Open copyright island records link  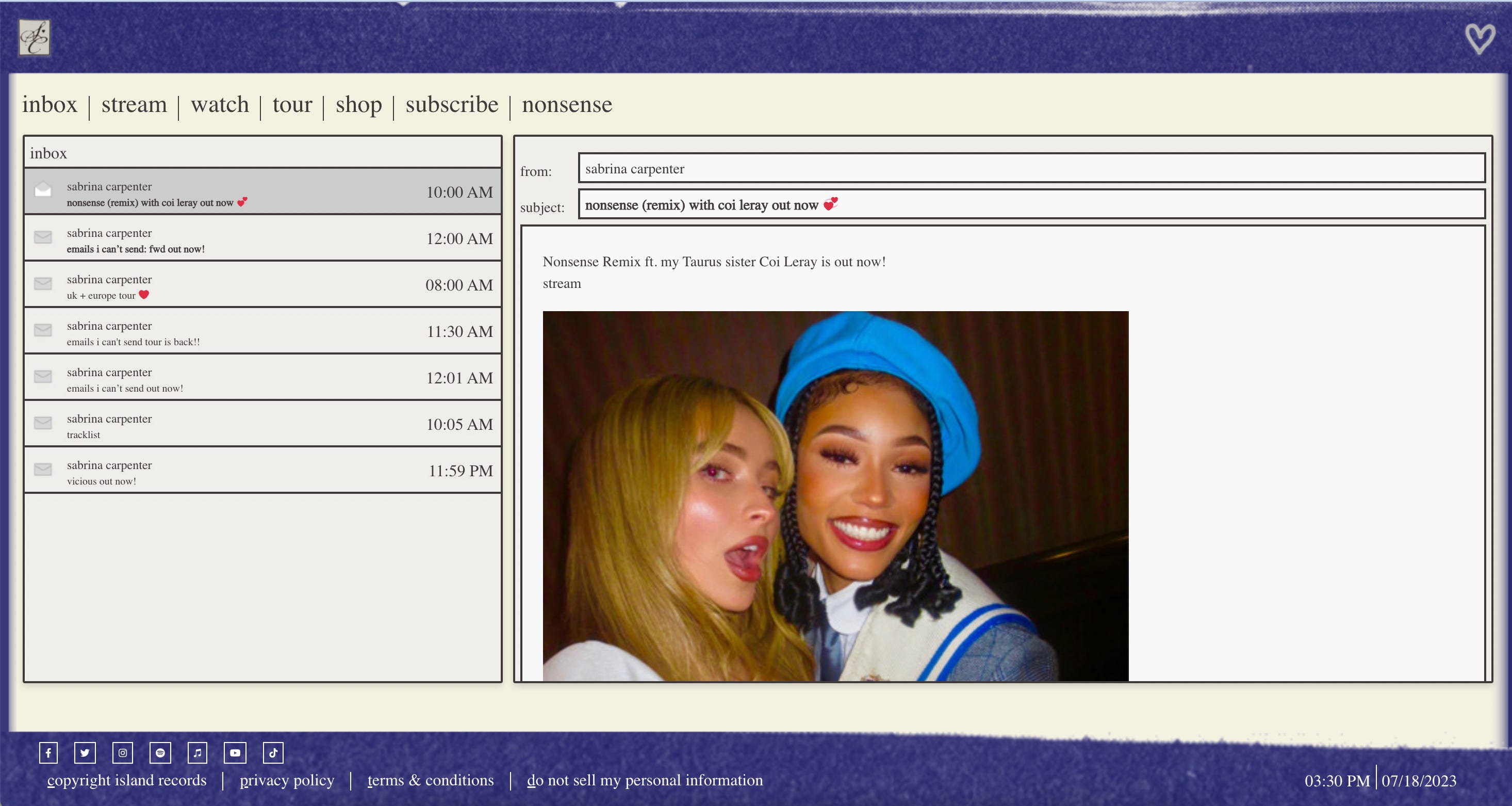pyautogui.click(x=127, y=780)
